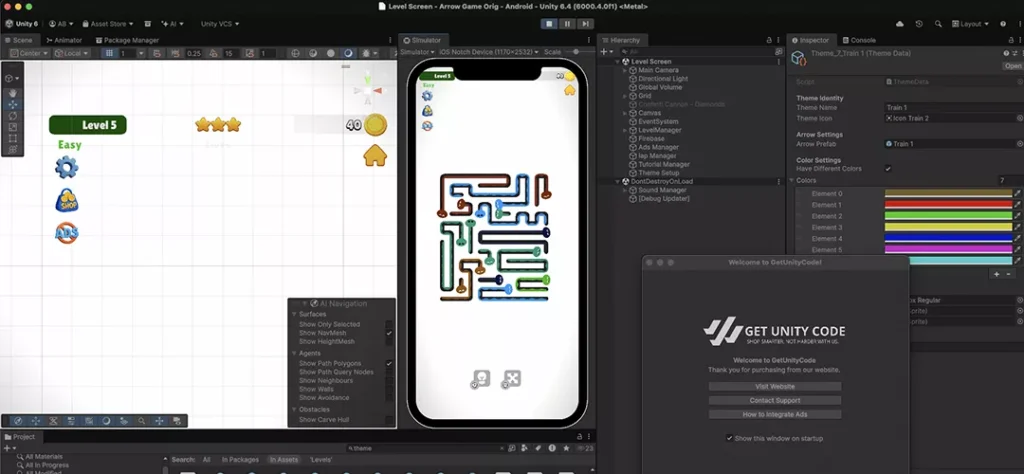Open the Asset Store dropdown
1024x474 pixels.
(107, 24)
